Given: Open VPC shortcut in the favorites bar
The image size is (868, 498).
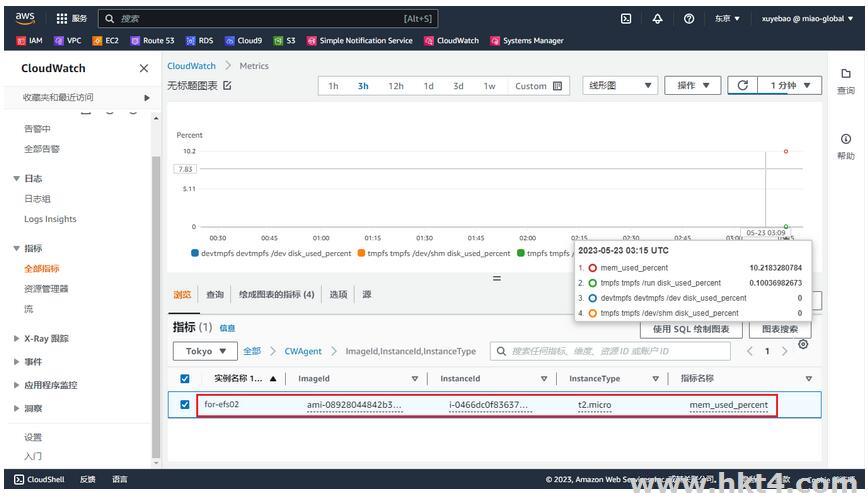Looking at the screenshot, I should (68, 40).
